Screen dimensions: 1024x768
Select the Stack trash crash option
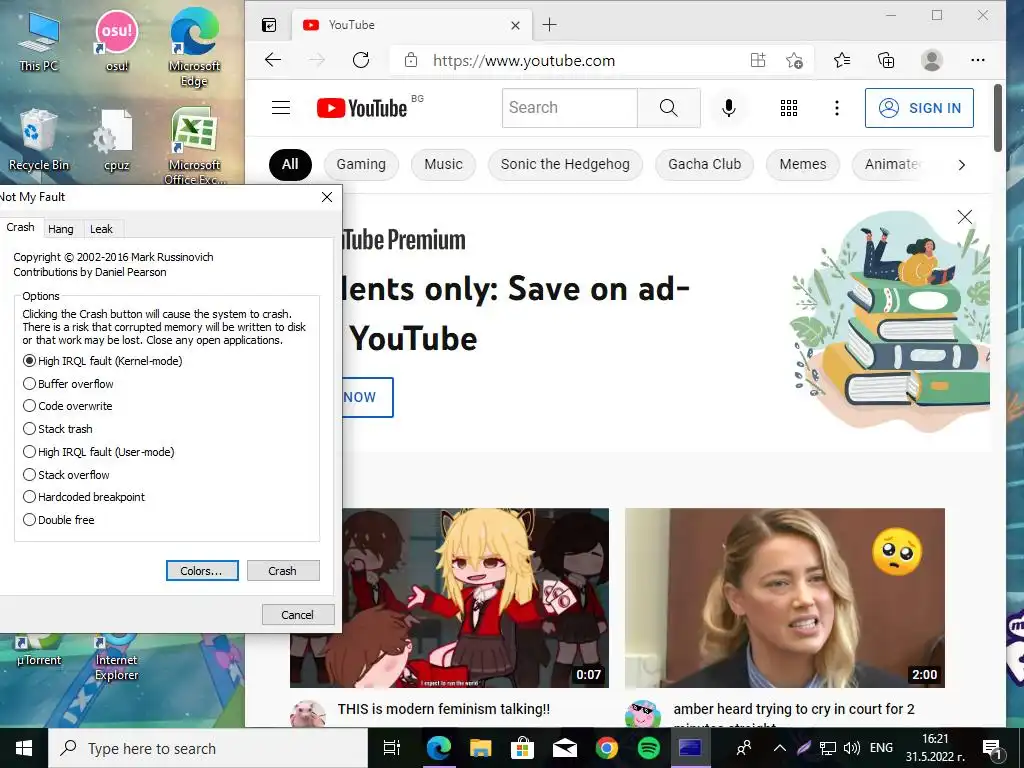point(57,428)
